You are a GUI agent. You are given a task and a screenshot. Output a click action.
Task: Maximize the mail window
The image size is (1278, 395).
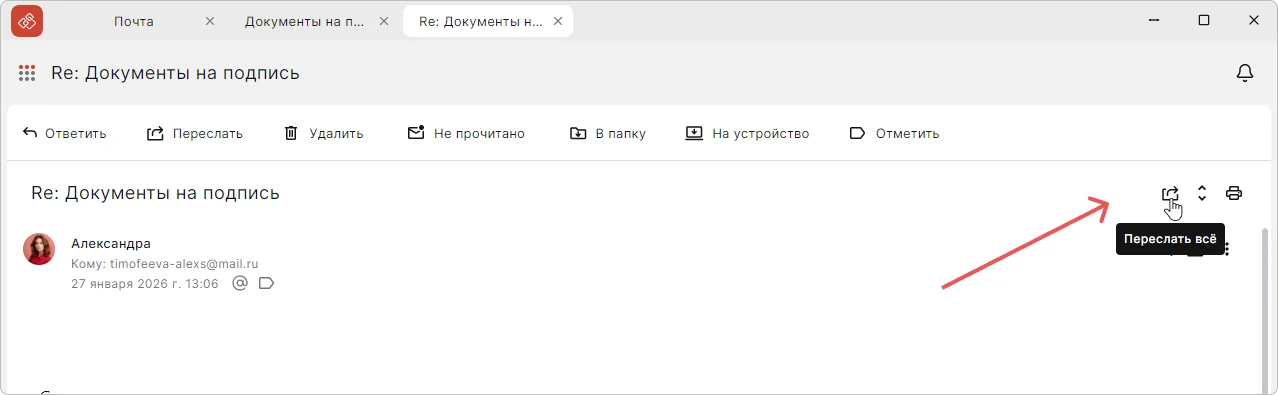1204,20
